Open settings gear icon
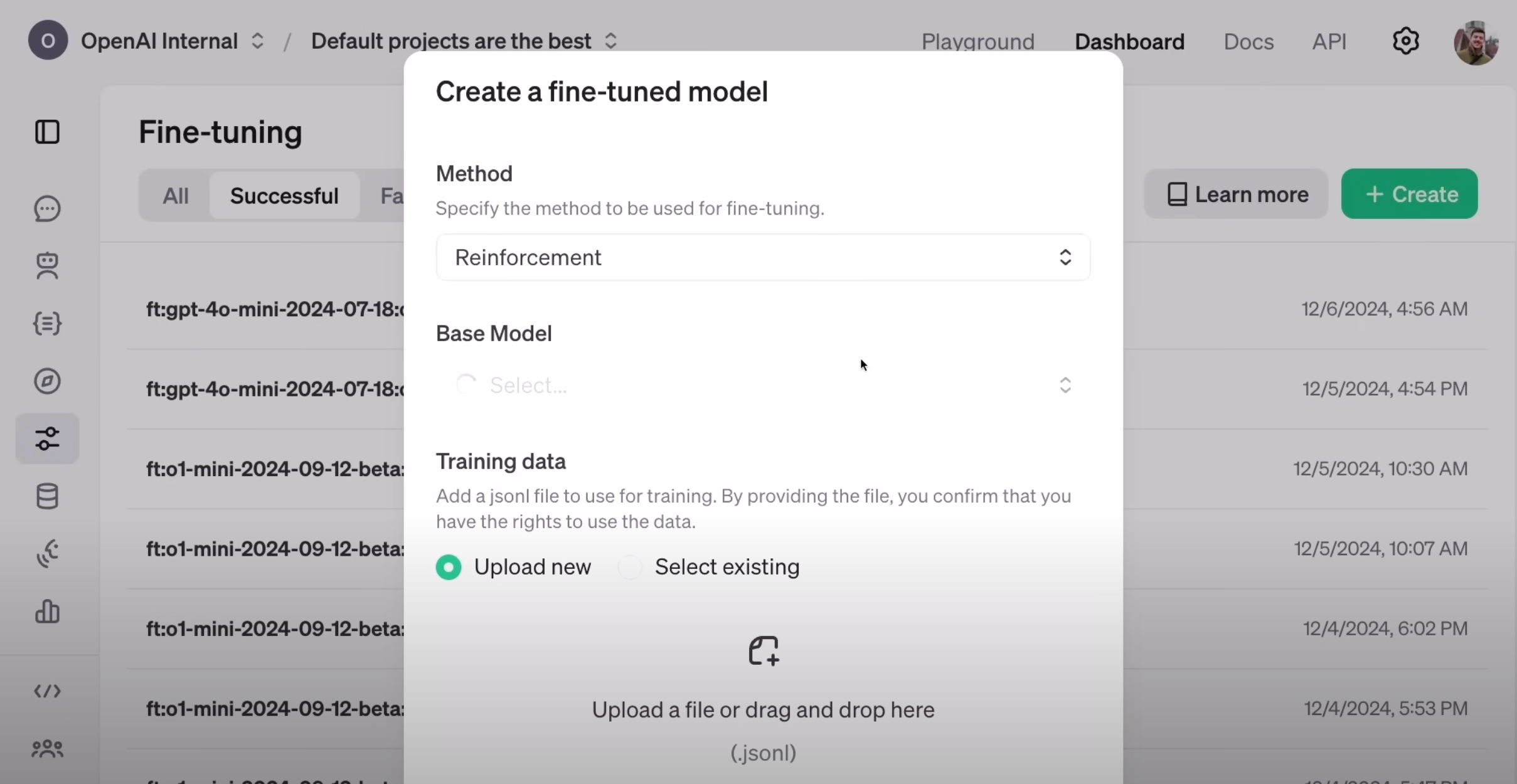1517x784 pixels. (1406, 41)
